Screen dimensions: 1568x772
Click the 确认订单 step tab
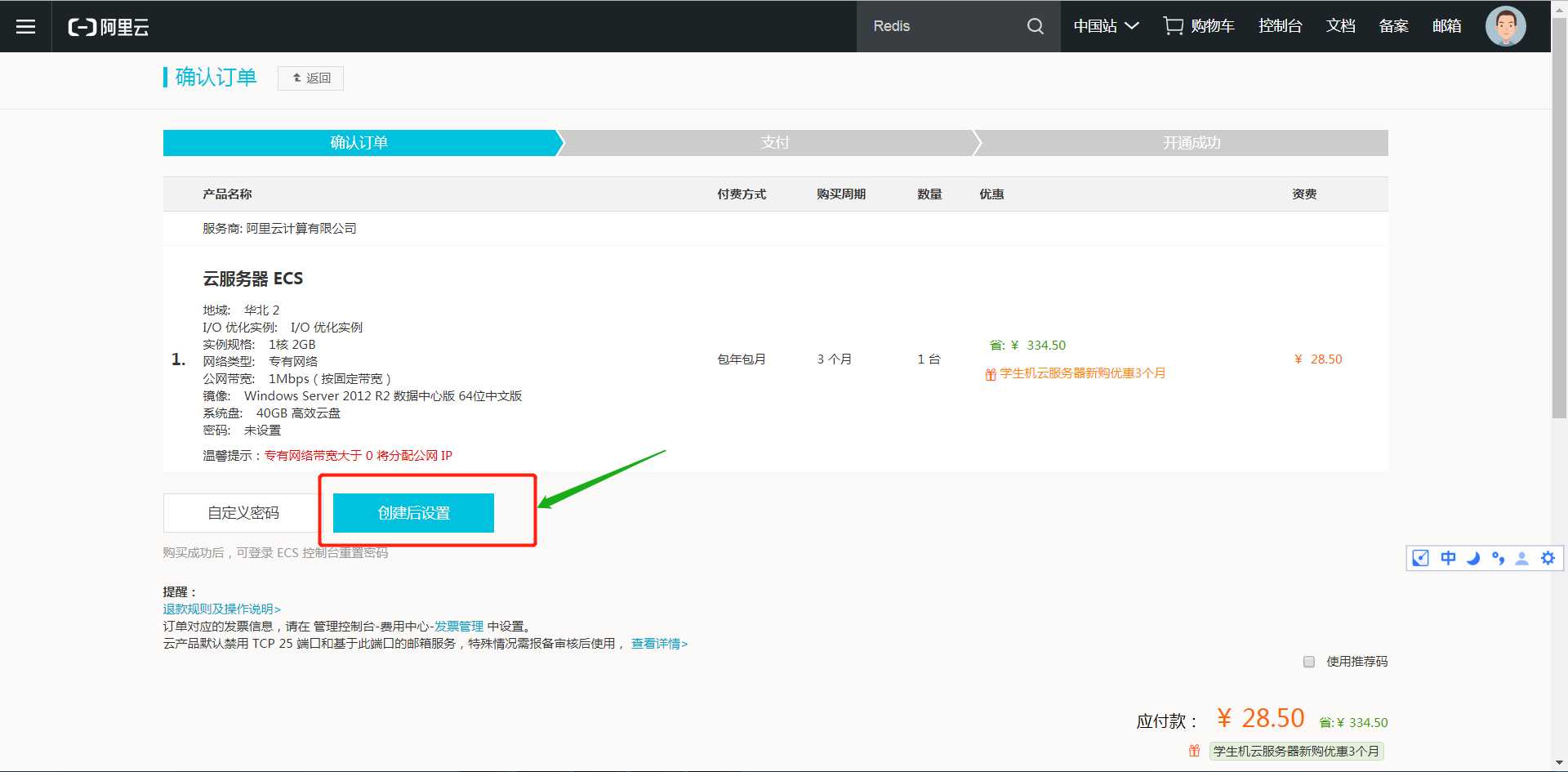(359, 143)
